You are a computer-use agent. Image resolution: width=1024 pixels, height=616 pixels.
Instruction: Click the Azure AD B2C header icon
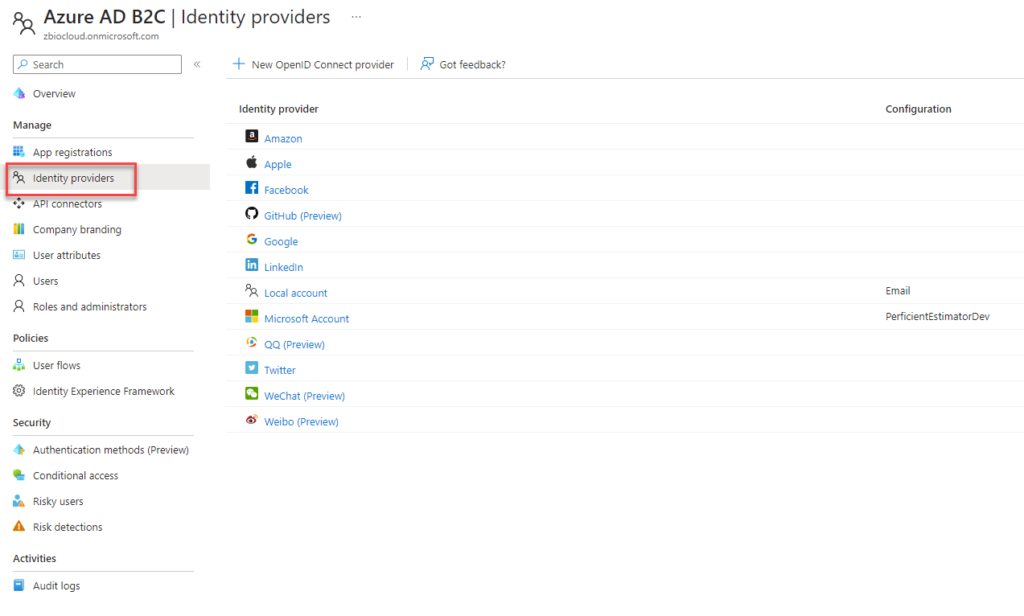(24, 22)
